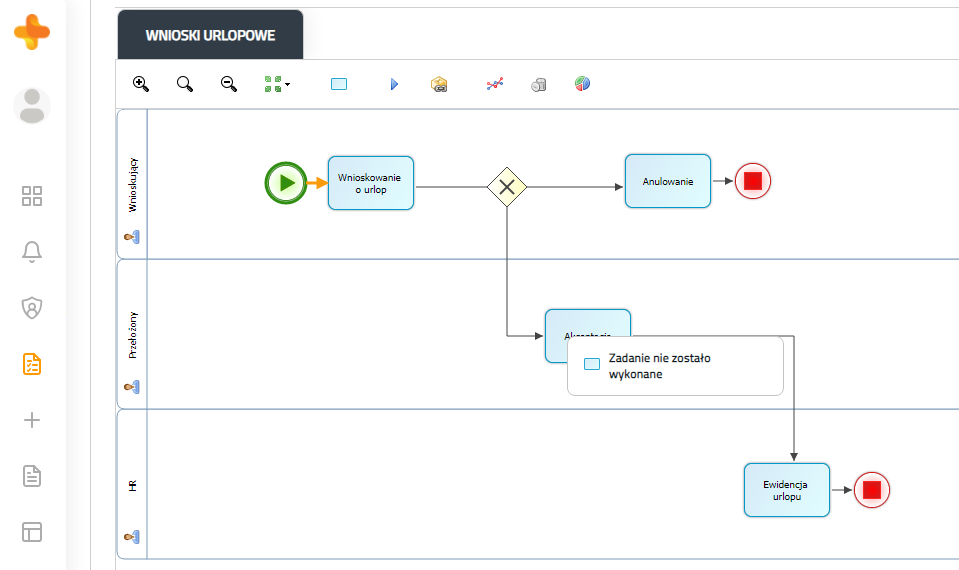
Task: Click the orange plus application logo
Action: coord(32,32)
